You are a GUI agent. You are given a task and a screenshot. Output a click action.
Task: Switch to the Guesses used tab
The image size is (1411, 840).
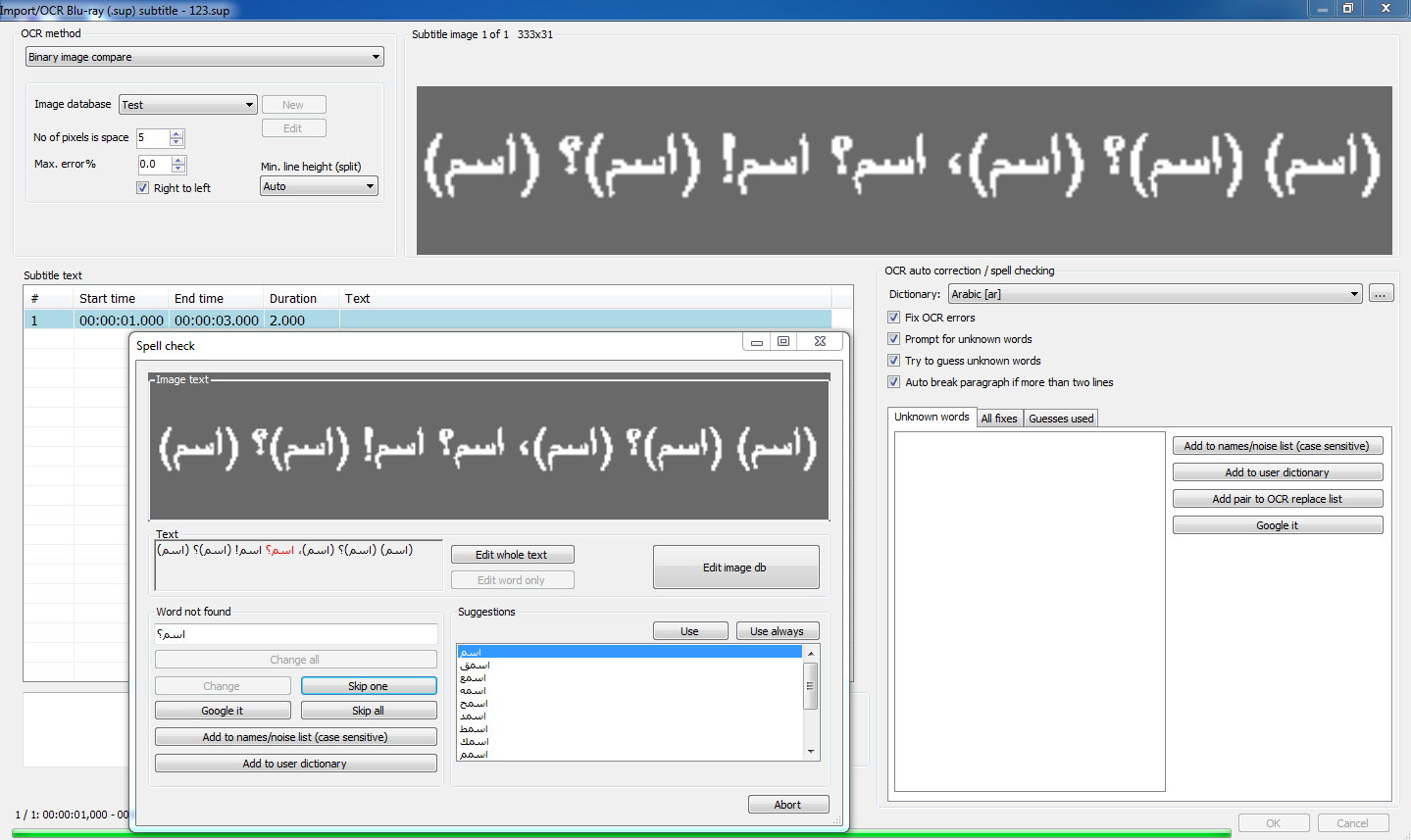pyautogui.click(x=1061, y=419)
